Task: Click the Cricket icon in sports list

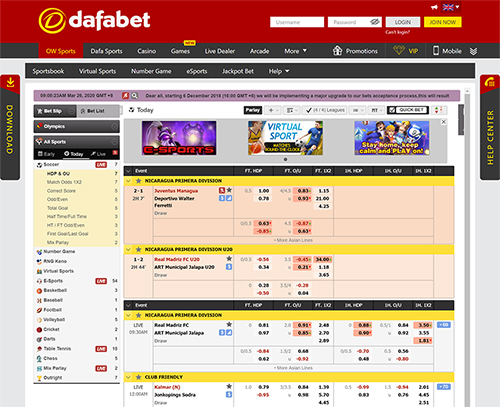Action: pos(39,330)
